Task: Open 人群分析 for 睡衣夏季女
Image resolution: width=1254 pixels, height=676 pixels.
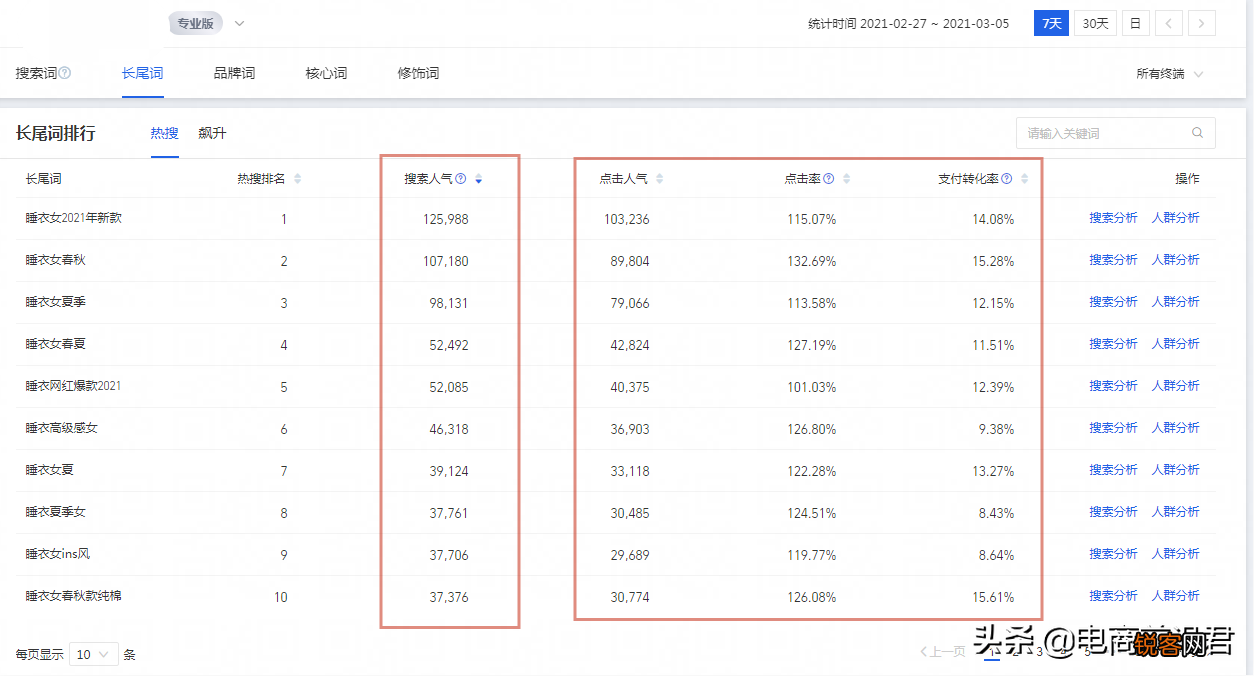Action: click(x=1175, y=512)
